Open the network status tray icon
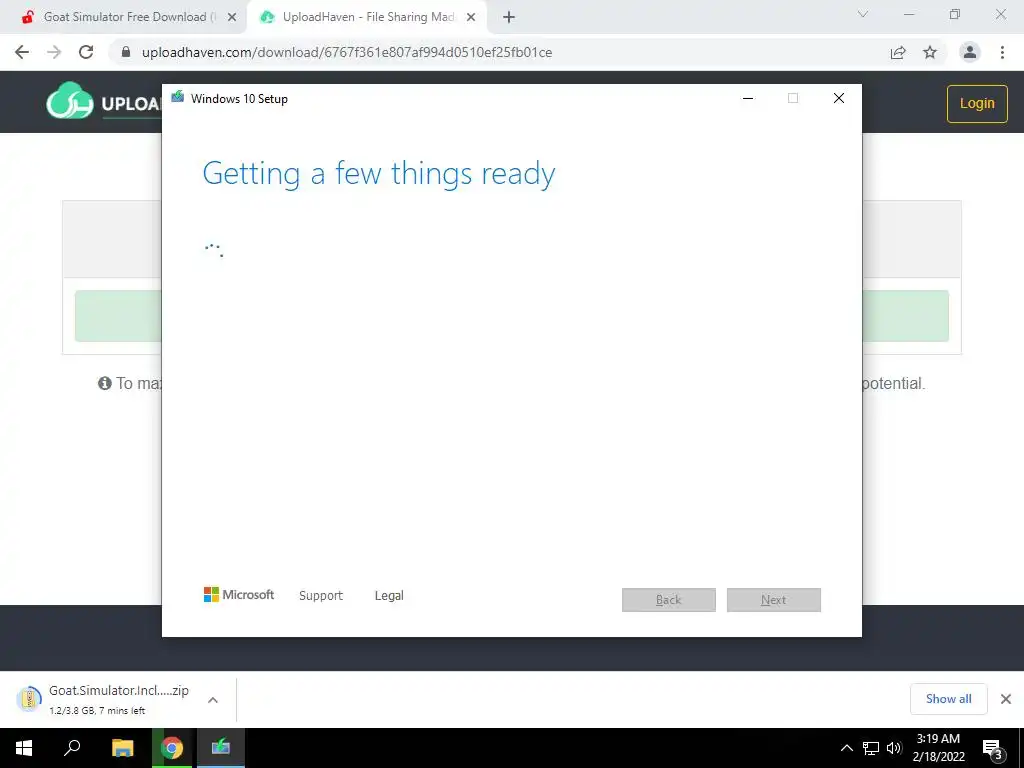The height and width of the screenshot is (768, 1024). [x=871, y=748]
